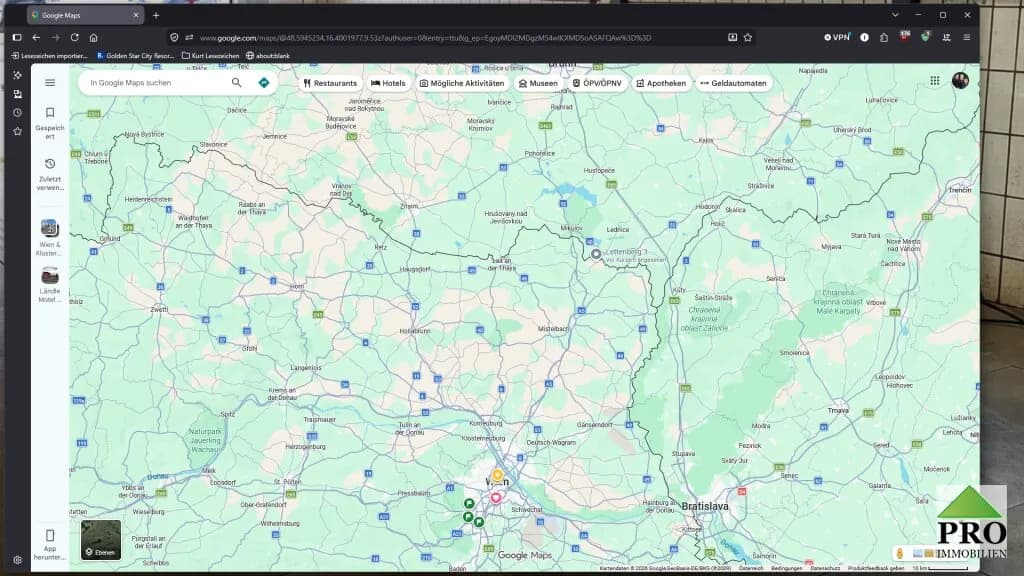Click the search magnifier icon
Screen dimensions: 1024x576
pyautogui.click(x=236, y=83)
